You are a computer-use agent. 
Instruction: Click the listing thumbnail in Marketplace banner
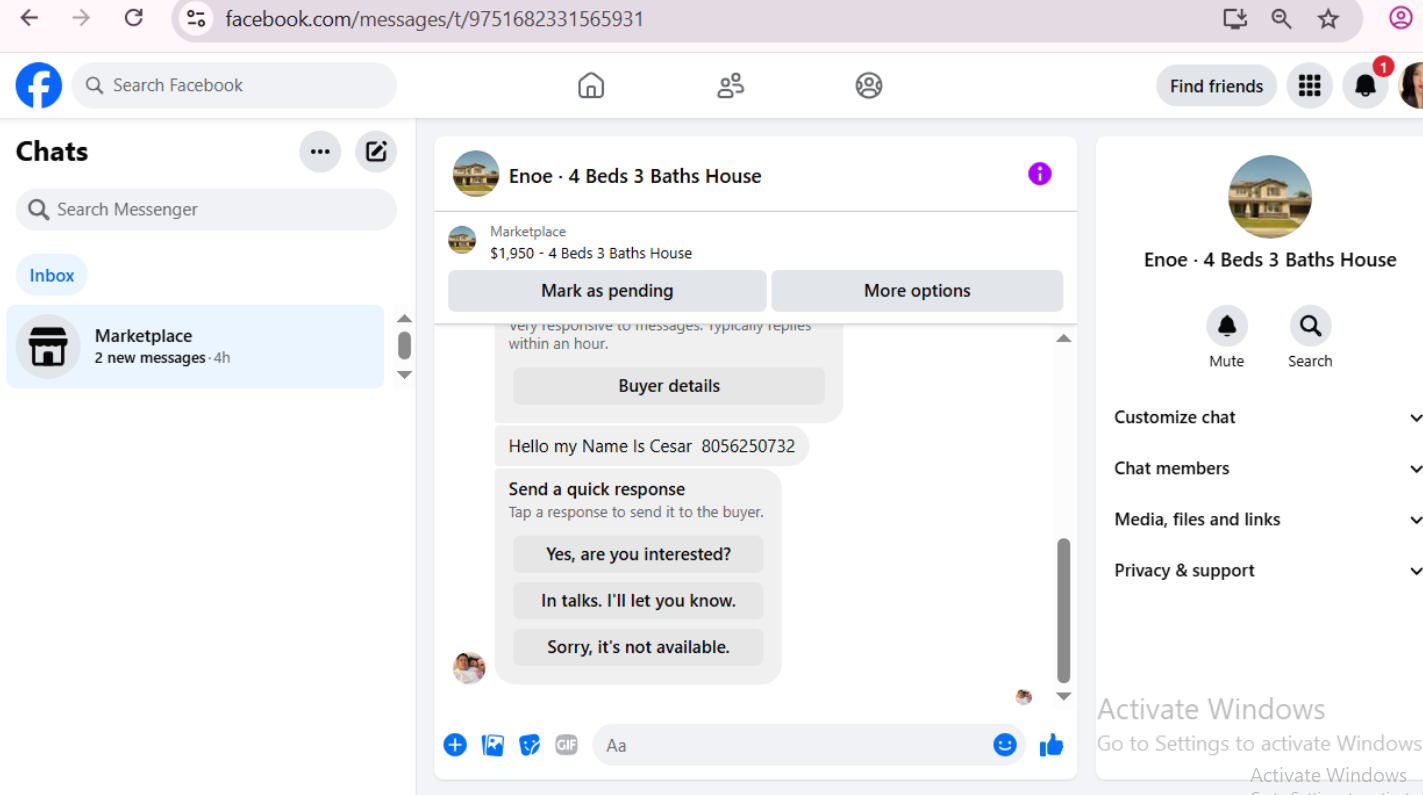[462, 241]
